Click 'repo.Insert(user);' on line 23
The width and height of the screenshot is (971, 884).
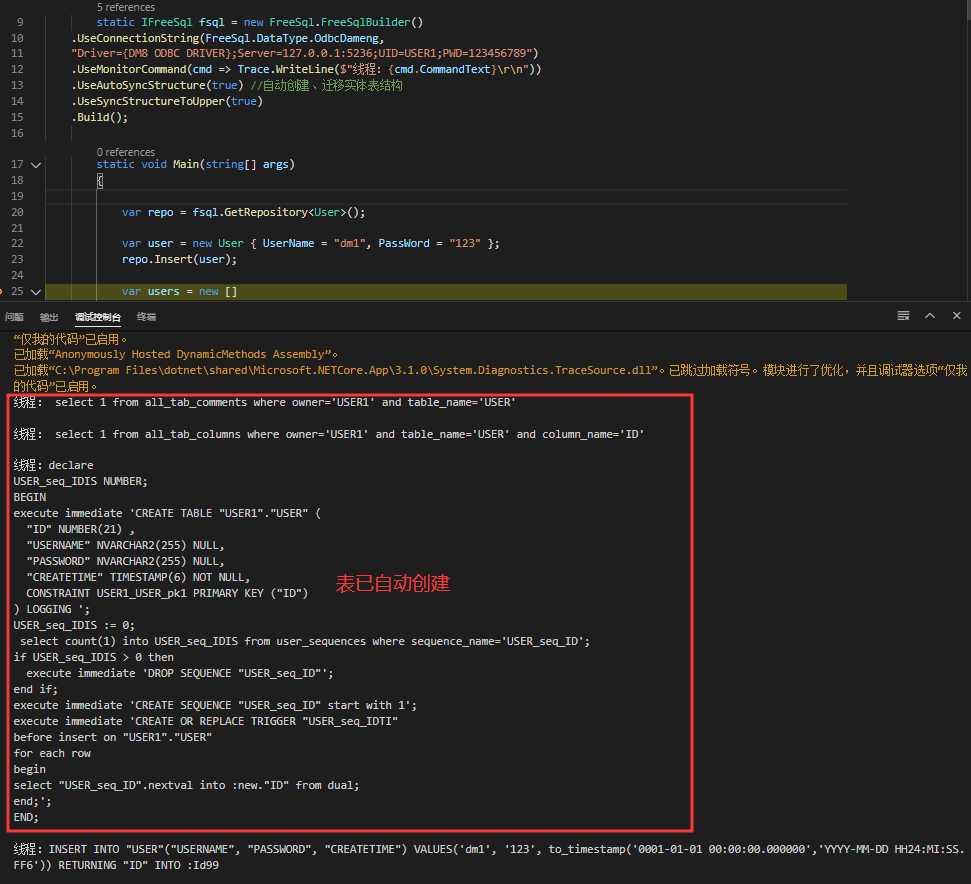point(180,260)
